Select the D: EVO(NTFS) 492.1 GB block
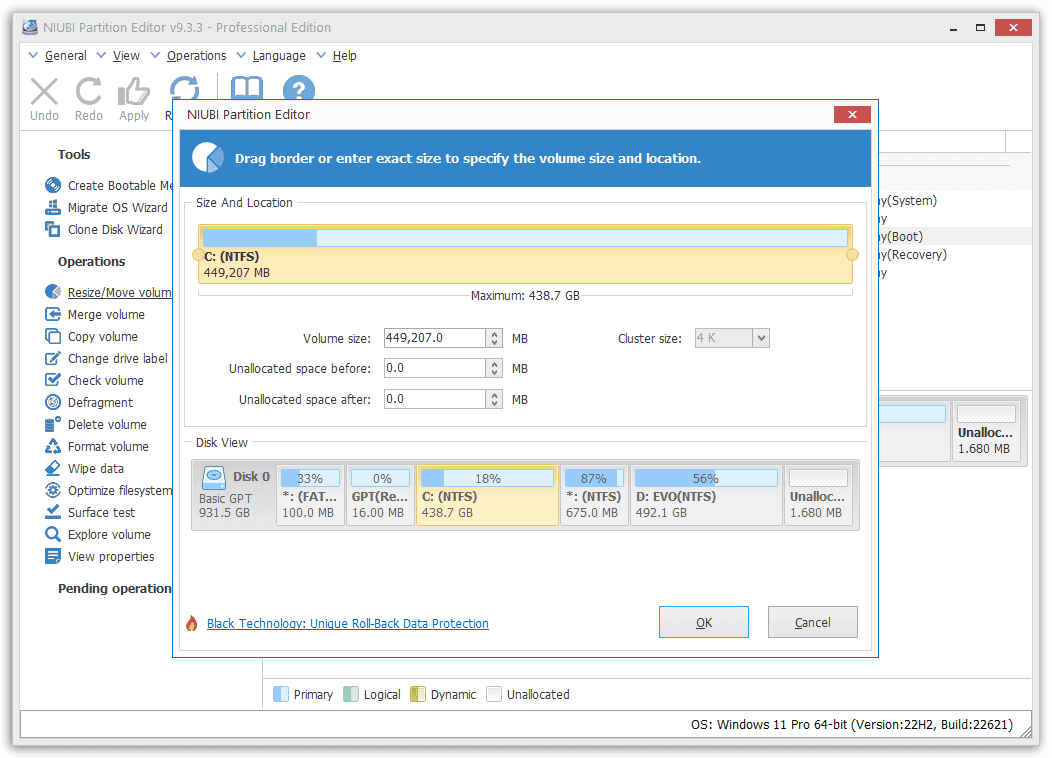Image resolution: width=1052 pixels, height=758 pixels. (x=706, y=495)
